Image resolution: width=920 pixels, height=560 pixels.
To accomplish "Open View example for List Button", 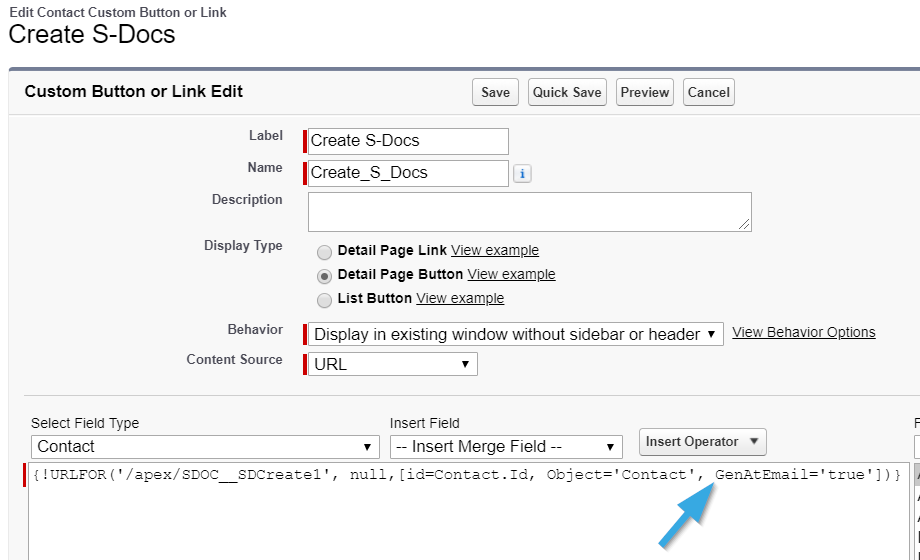I will pyautogui.click(x=460, y=298).
